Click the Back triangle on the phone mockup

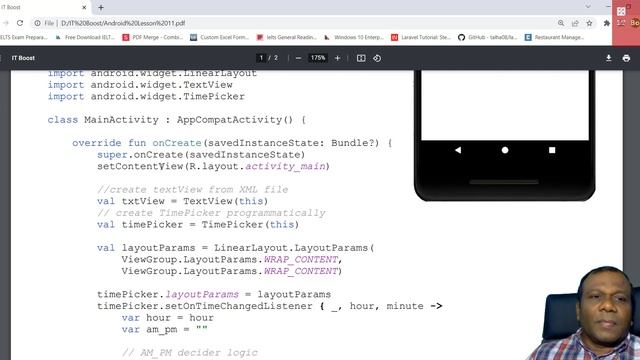click(458, 150)
